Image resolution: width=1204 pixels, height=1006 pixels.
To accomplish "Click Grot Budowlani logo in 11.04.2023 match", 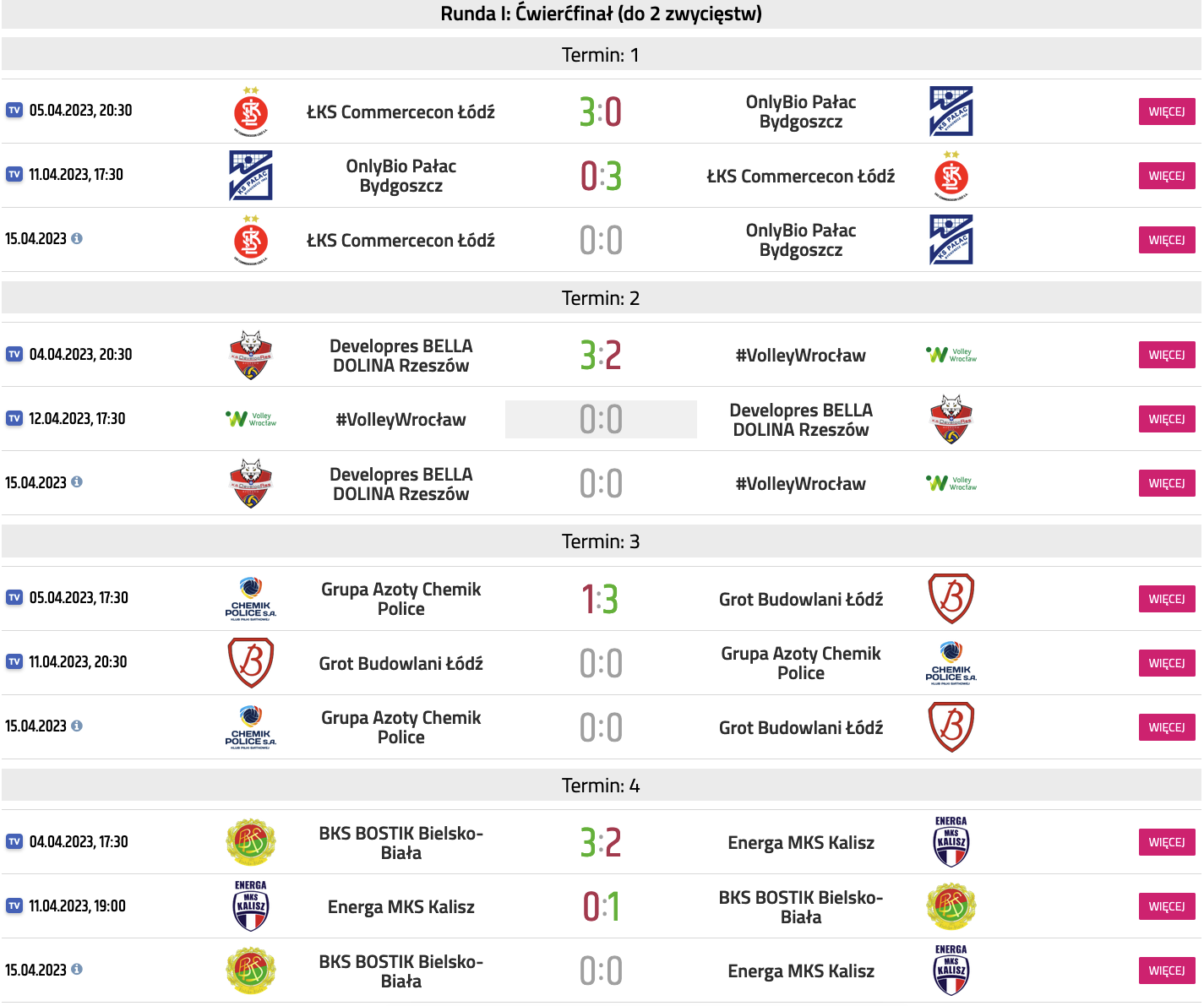I will [251, 663].
